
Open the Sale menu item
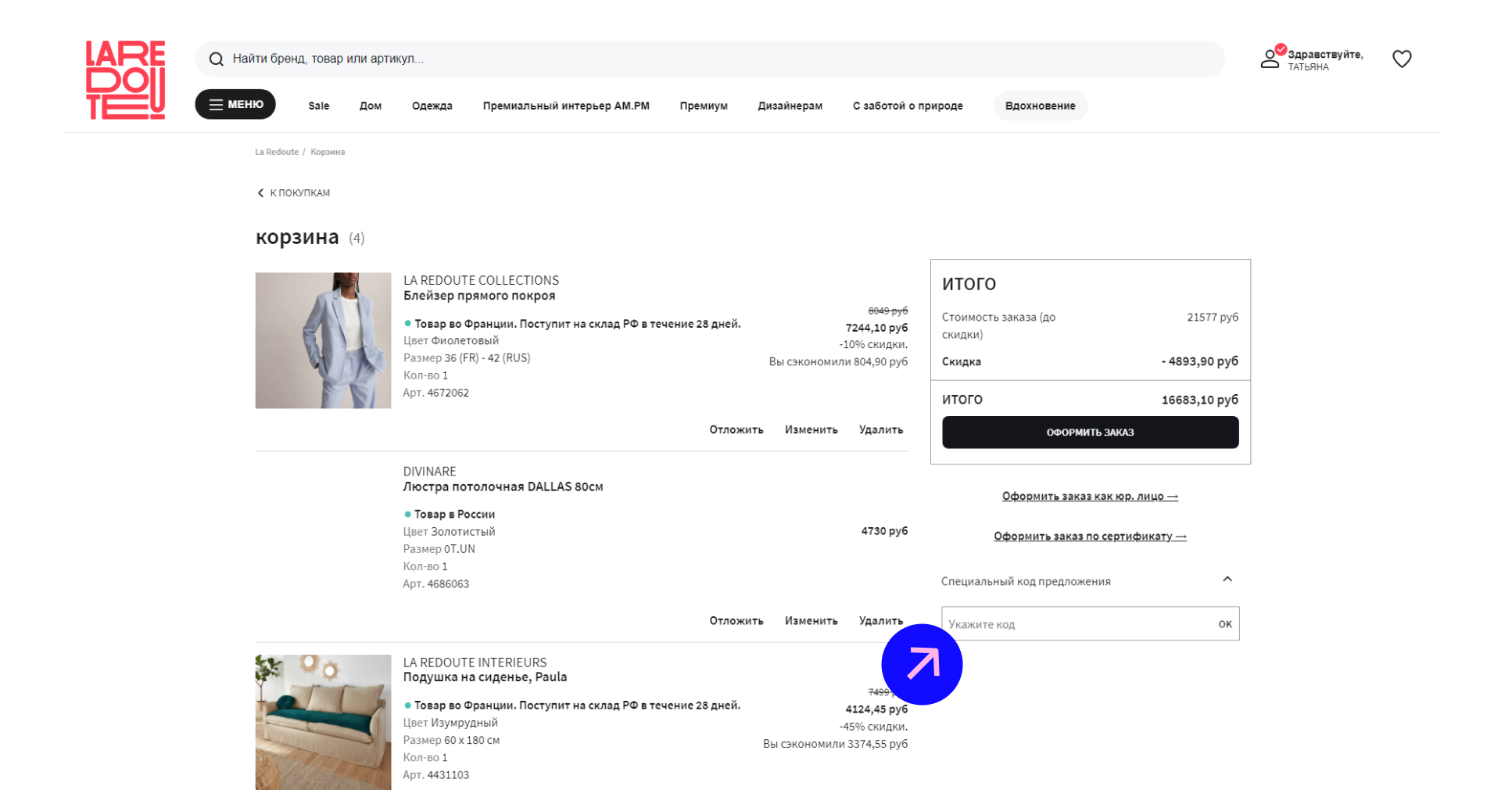(319, 106)
